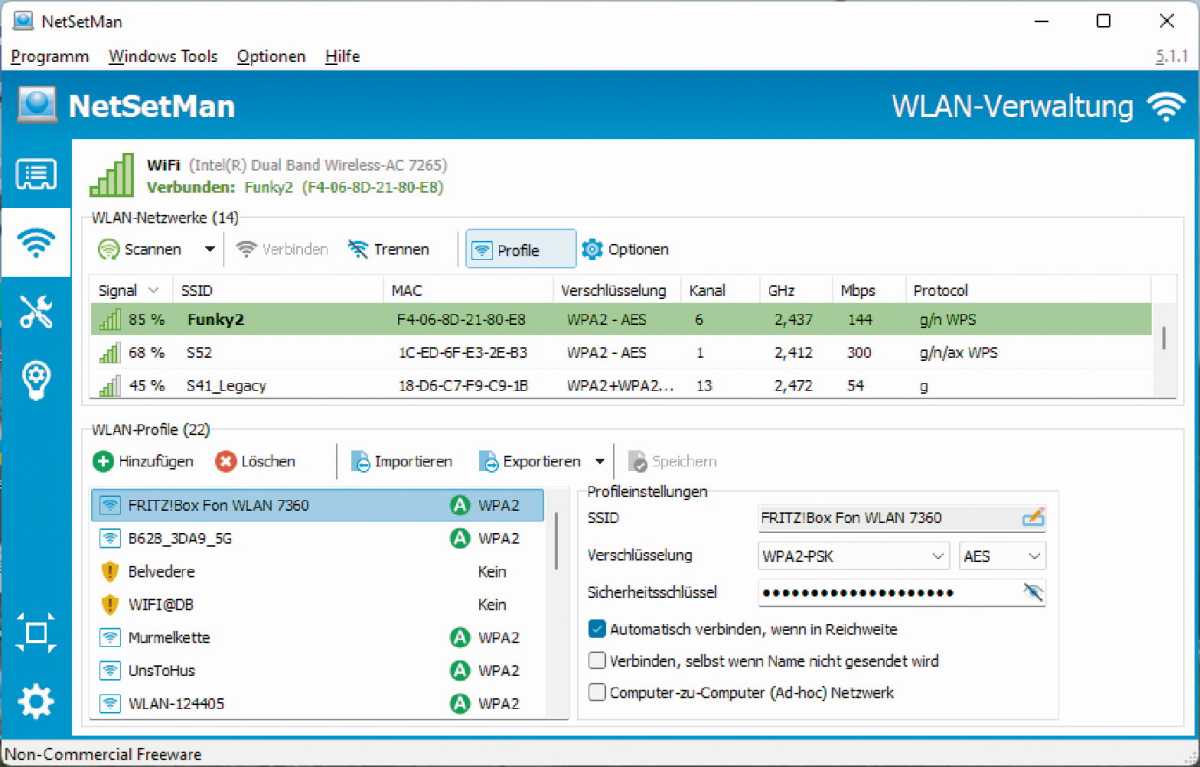Click the S52 row signal bars icon
The image size is (1200, 767).
coord(109,353)
